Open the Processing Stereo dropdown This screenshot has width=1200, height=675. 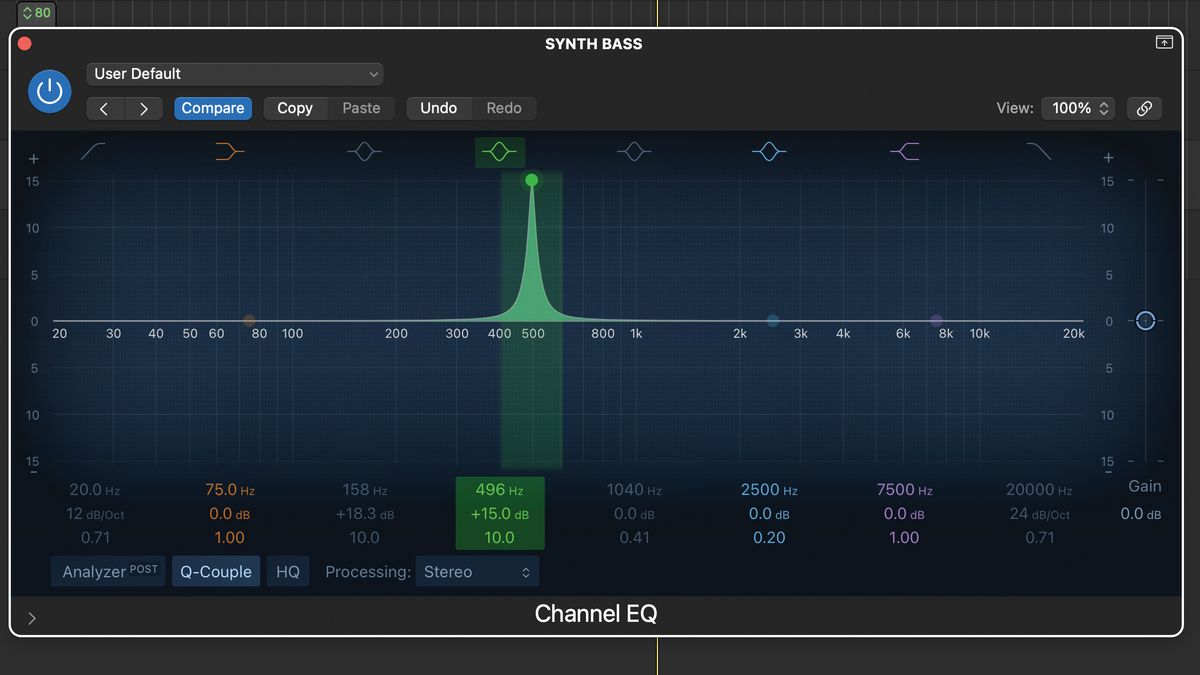(477, 571)
